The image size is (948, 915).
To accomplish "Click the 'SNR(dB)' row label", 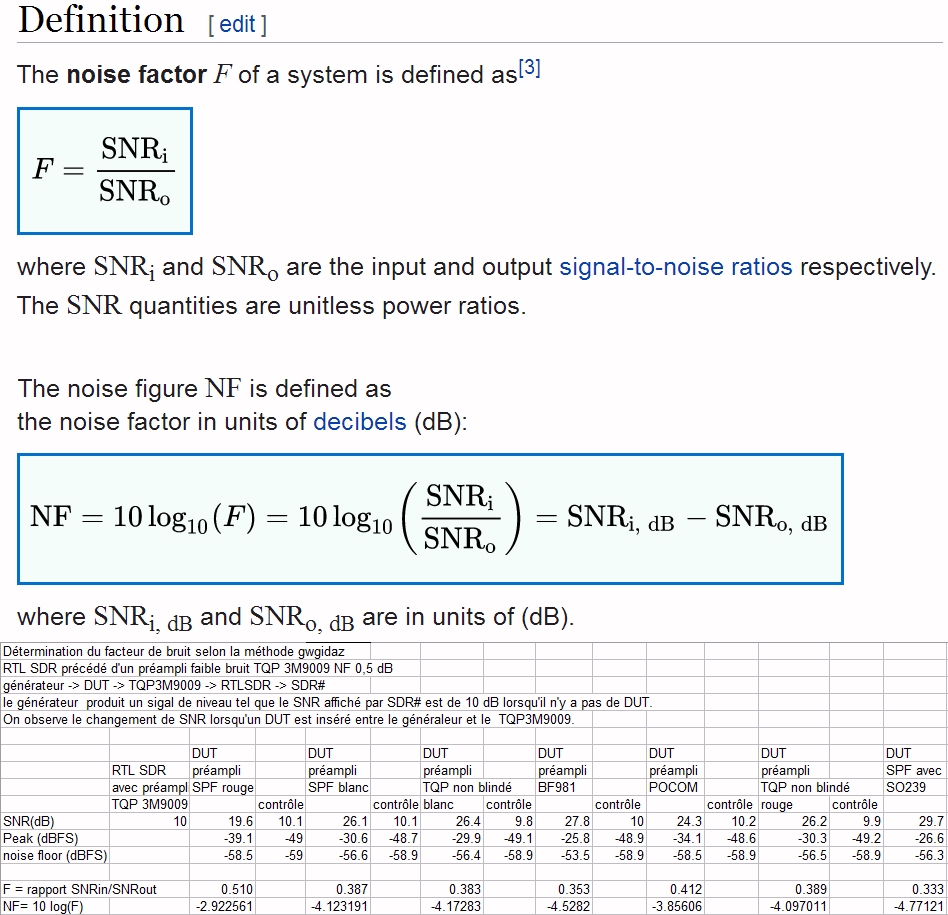I will [28, 821].
